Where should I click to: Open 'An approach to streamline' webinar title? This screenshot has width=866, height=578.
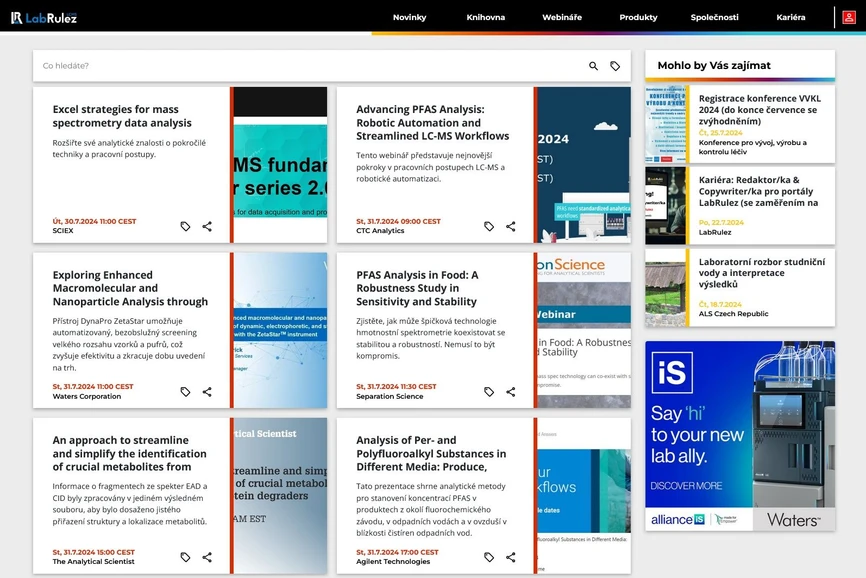pyautogui.click(x=129, y=453)
